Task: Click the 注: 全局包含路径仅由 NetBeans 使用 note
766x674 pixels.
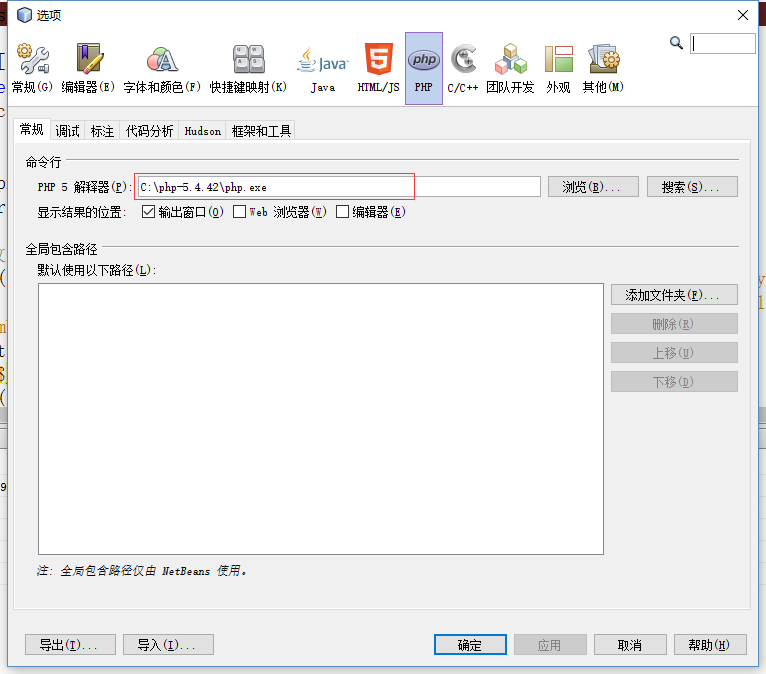Action: [142, 570]
